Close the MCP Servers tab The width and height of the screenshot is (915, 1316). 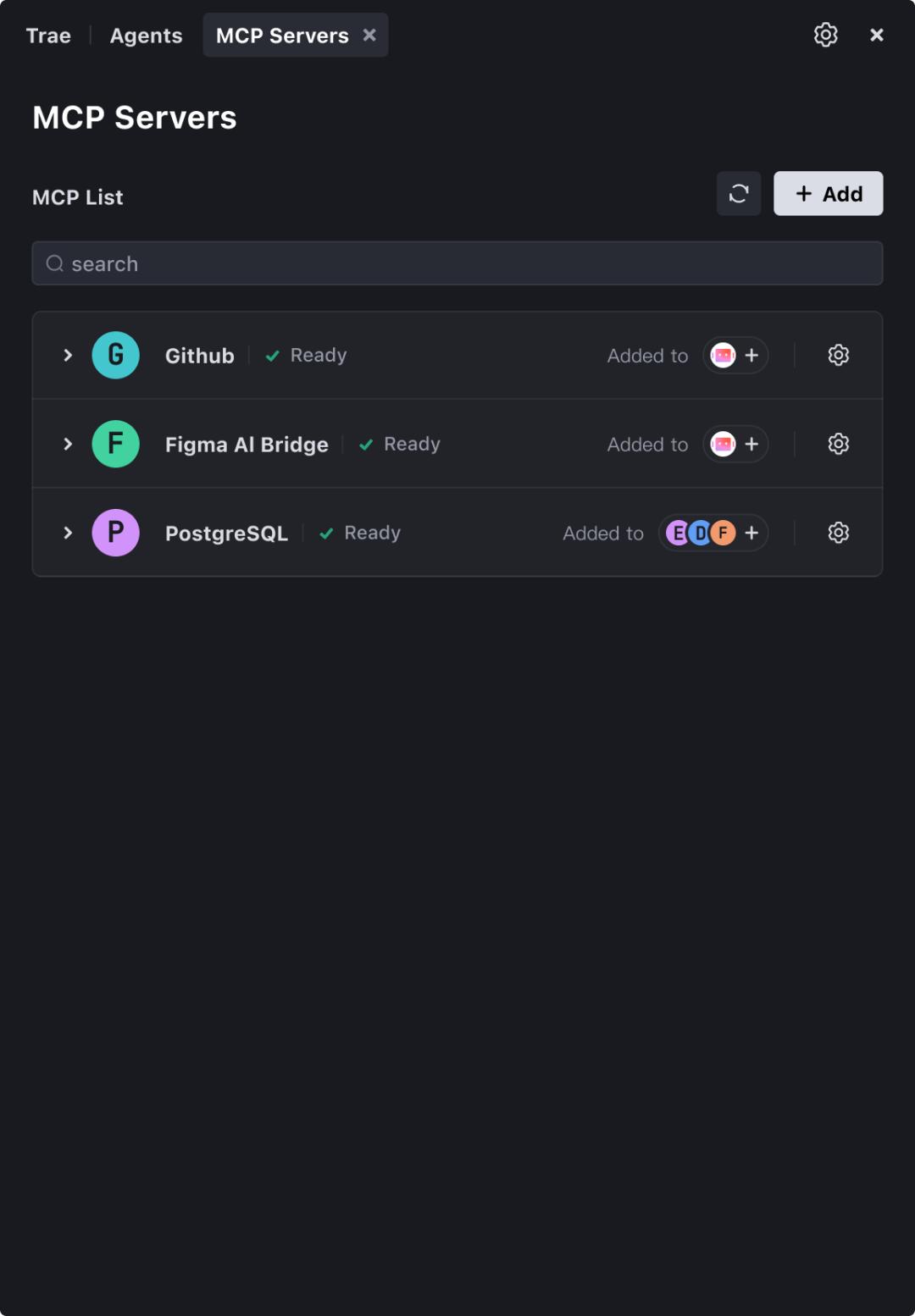(x=369, y=35)
